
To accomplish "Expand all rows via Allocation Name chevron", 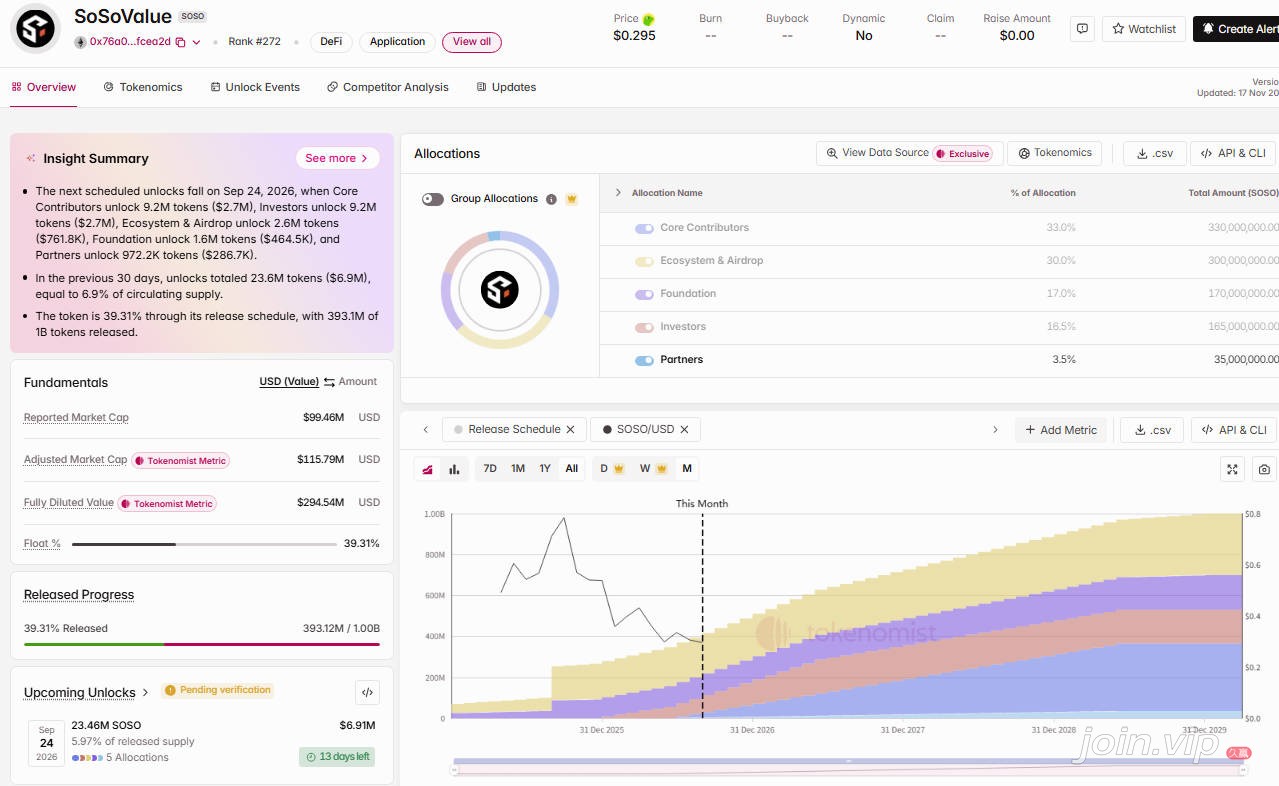I will 618,193.
